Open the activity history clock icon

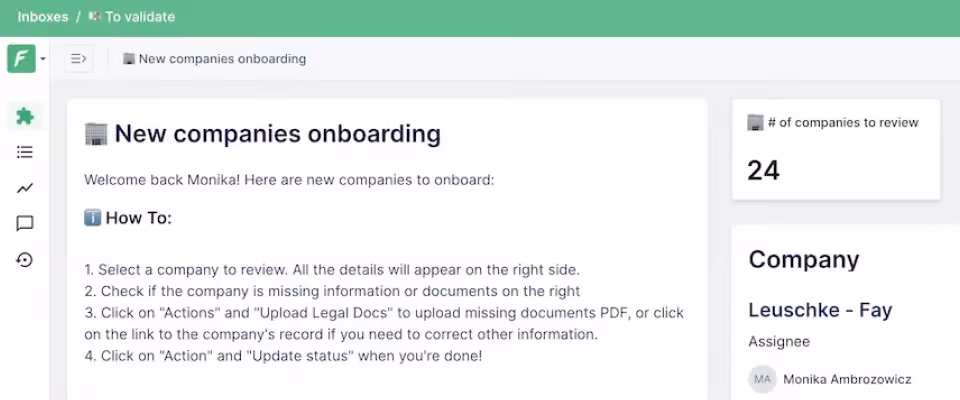tap(24, 260)
